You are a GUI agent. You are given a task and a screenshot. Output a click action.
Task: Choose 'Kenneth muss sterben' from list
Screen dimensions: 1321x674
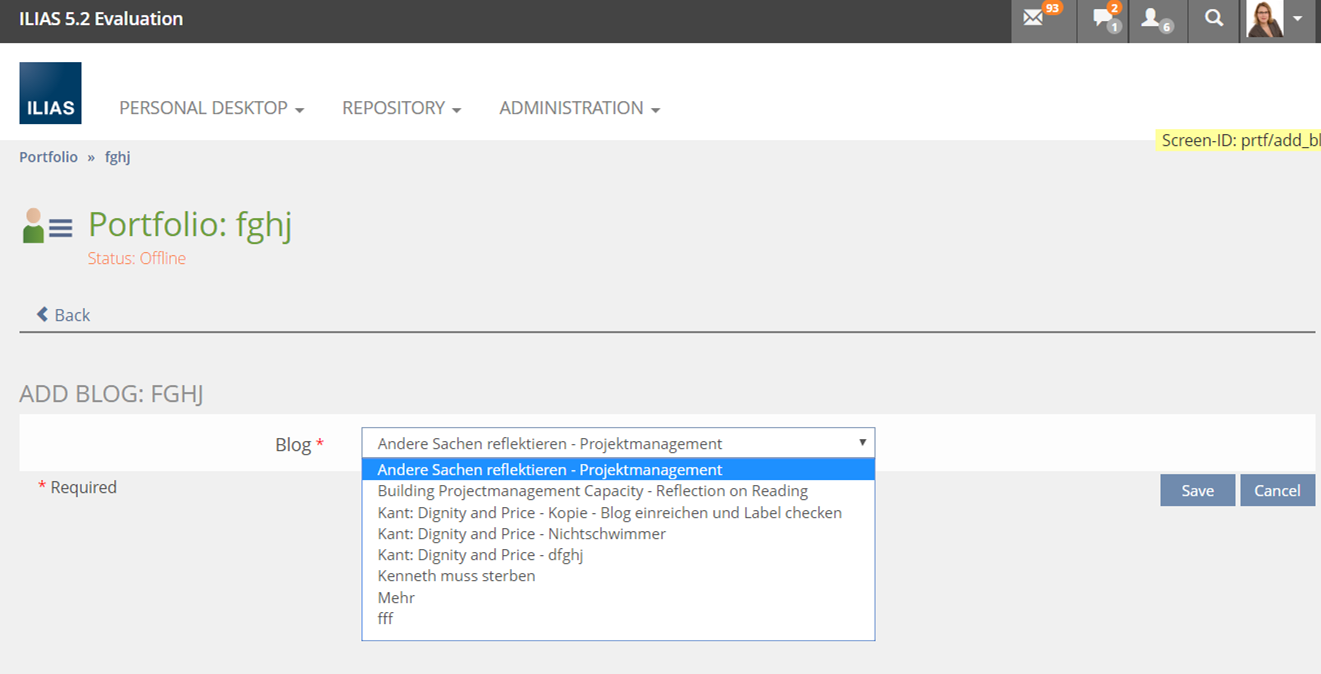tap(456, 576)
